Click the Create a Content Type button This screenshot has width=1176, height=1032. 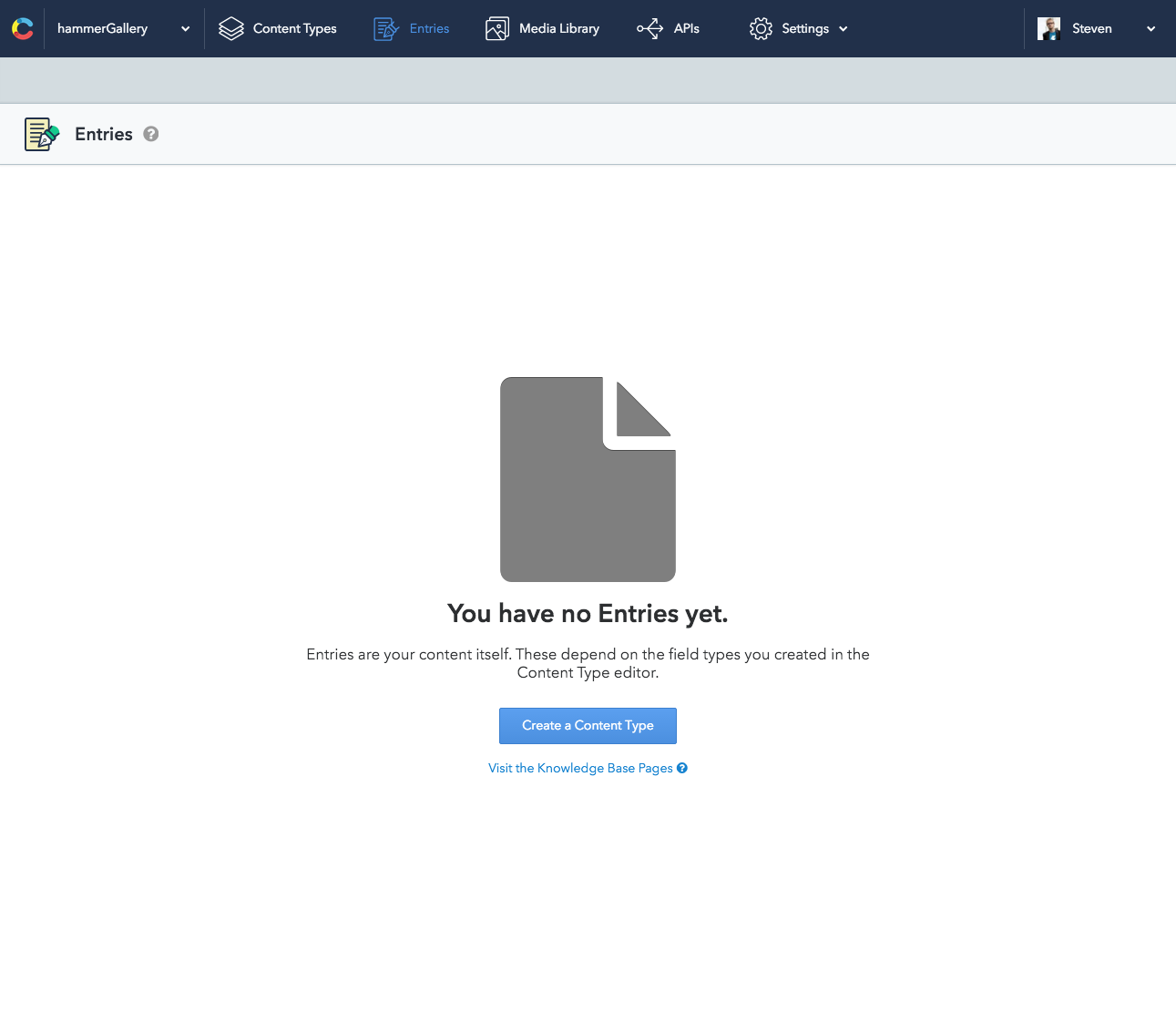point(588,726)
